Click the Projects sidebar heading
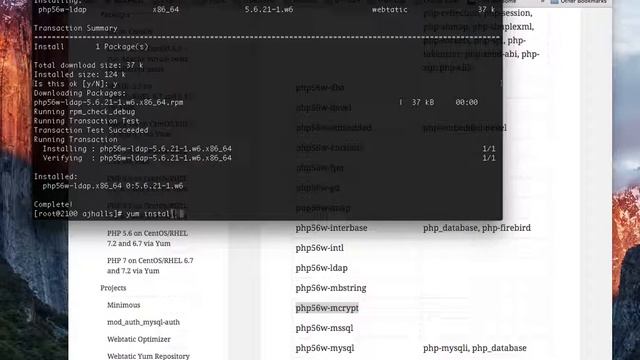Image resolution: width=640 pixels, height=360 pixels. click(113, 288)
